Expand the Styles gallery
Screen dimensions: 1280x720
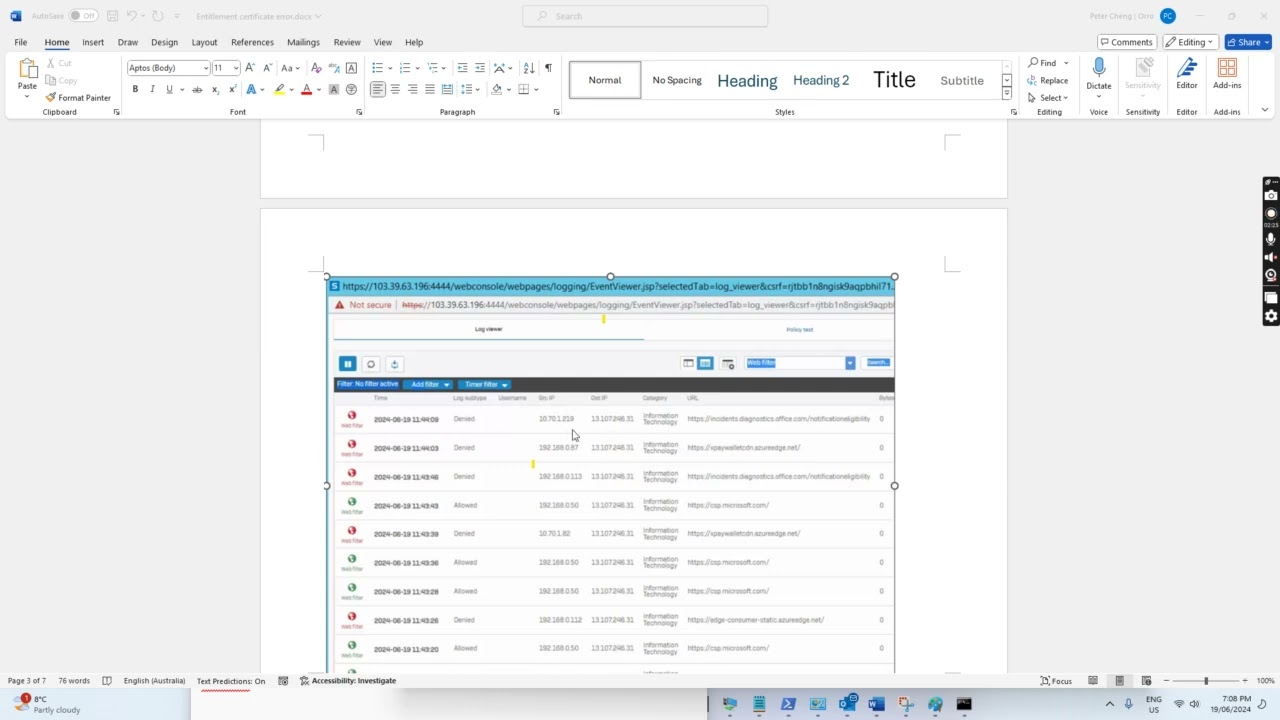point(1006,94)
